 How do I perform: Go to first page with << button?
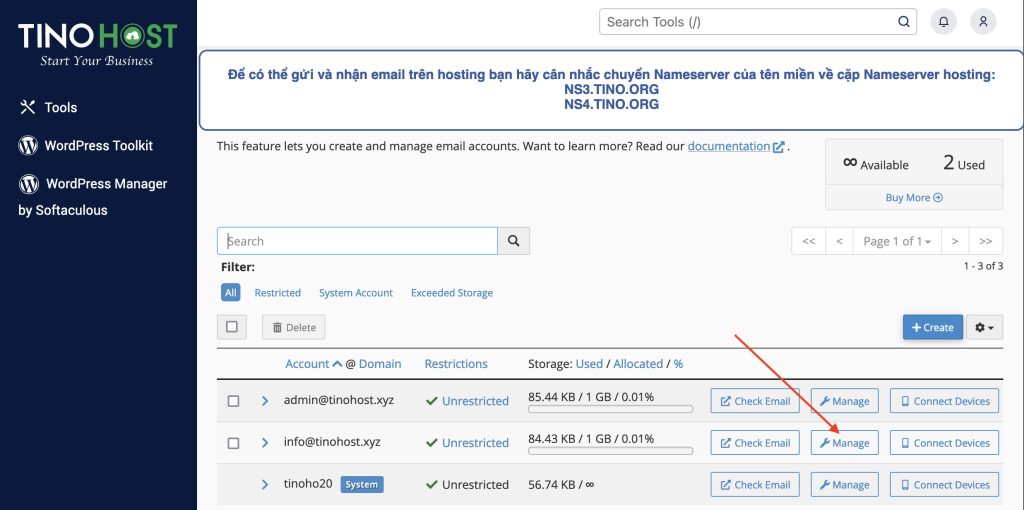808,241
